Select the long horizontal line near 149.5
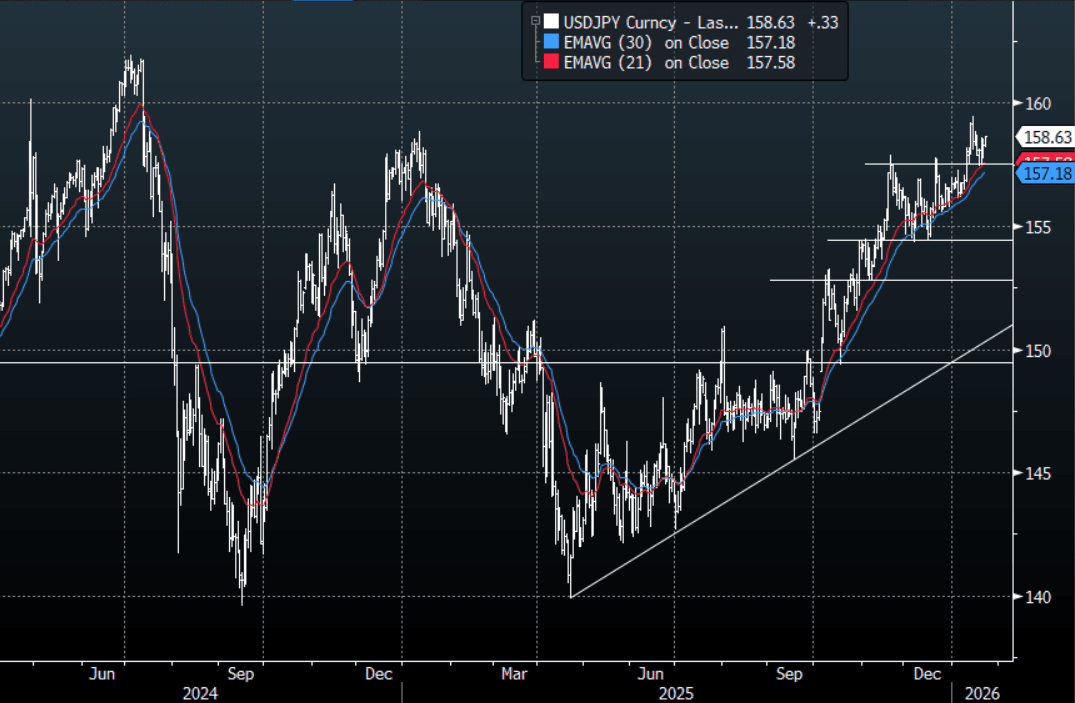The width and height of the screenshot is (1075, 703). coord(300,363)
